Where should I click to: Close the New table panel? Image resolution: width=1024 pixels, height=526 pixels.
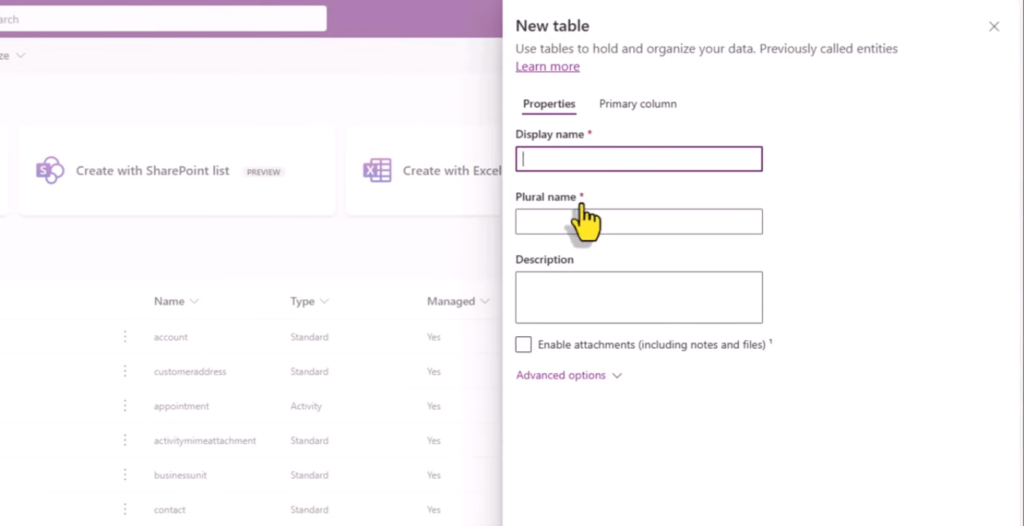pos(994,27)
